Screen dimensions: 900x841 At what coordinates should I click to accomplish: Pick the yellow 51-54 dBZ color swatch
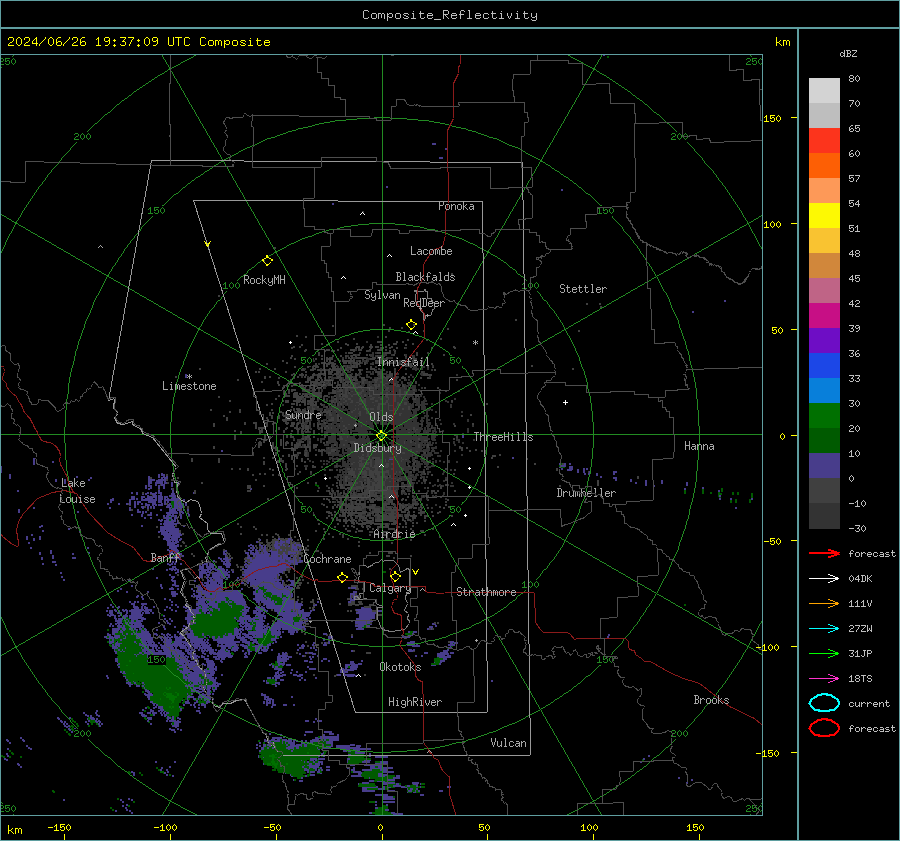pyautogui.click(x=824, y=216)
